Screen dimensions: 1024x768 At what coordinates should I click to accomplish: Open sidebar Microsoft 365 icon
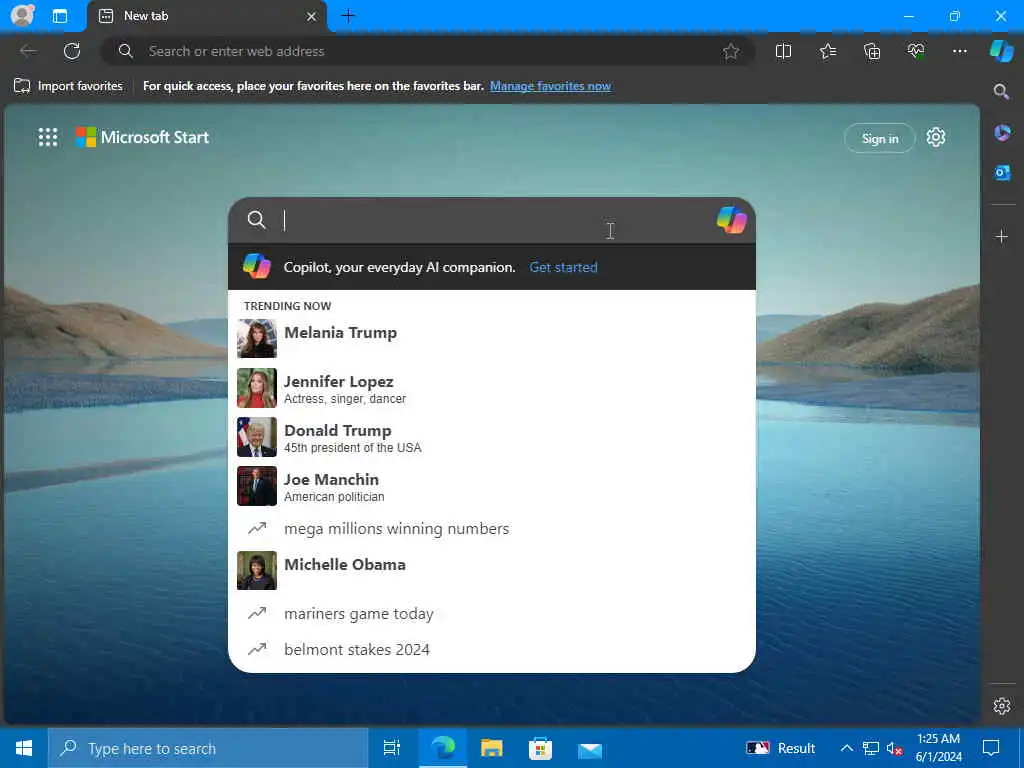[1002, 133]
